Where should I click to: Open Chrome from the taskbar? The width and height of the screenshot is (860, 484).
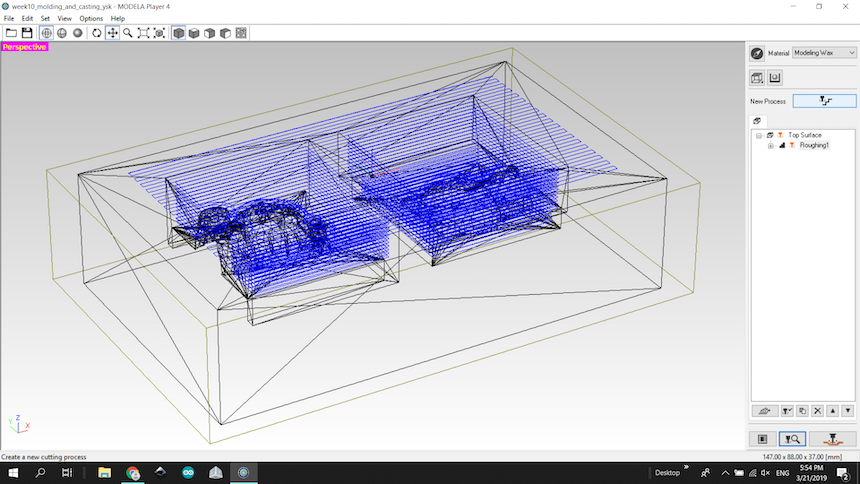point(133,473)
